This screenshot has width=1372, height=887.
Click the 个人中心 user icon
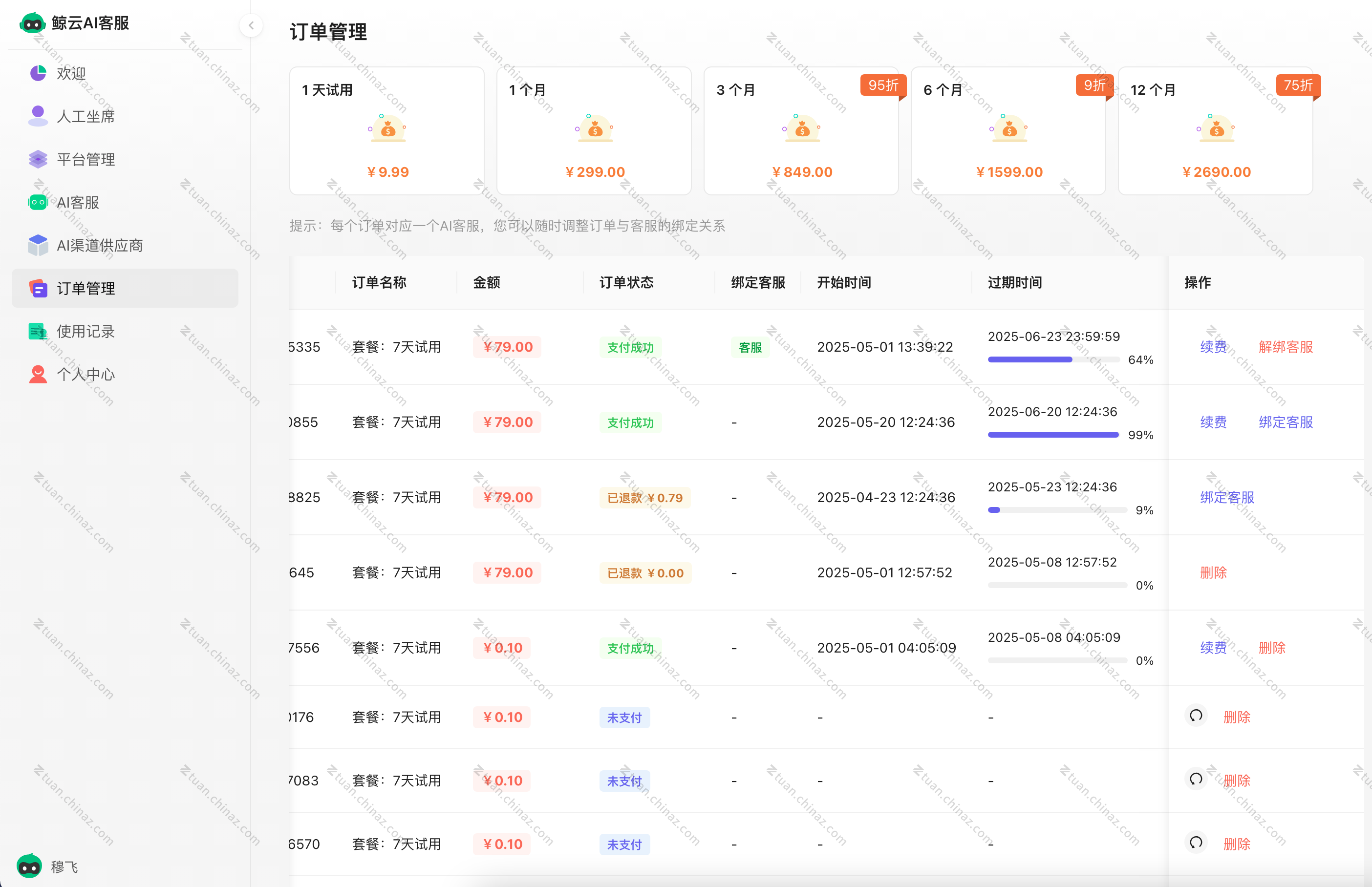38,374
